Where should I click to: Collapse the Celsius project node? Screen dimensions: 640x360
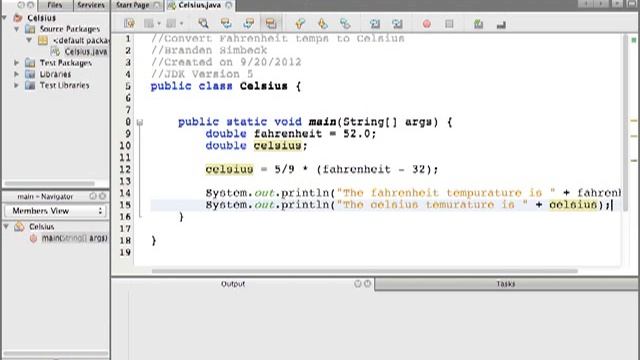(x=4, y=18)
